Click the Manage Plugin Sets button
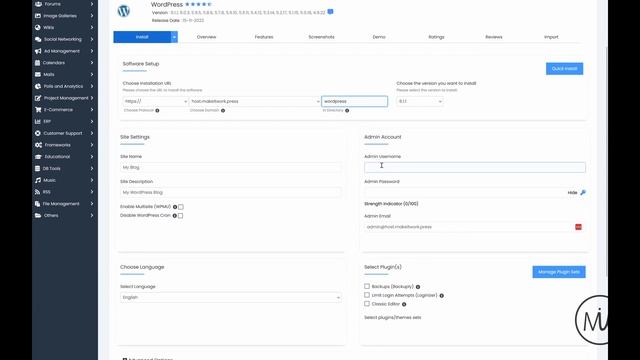Screen dimensions: 640x360 559,272
